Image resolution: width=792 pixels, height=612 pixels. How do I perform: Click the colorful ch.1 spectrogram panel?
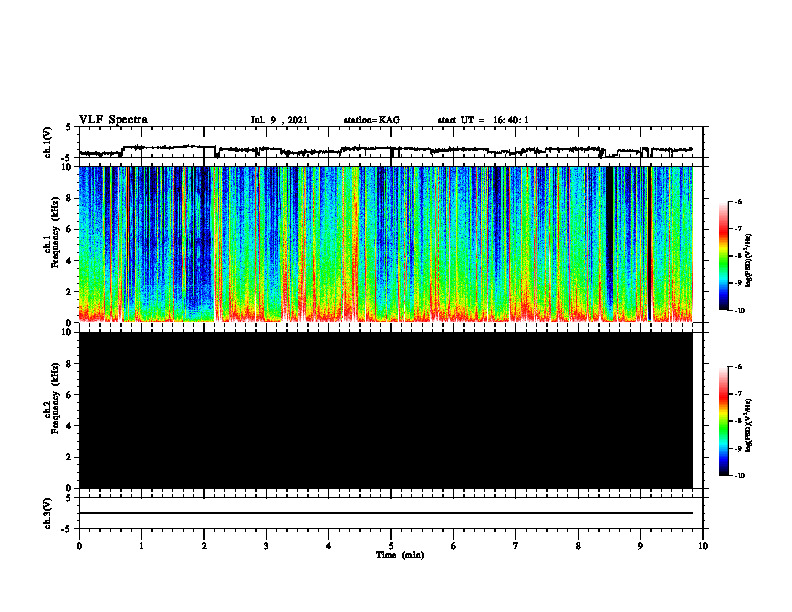coord(386,244)
